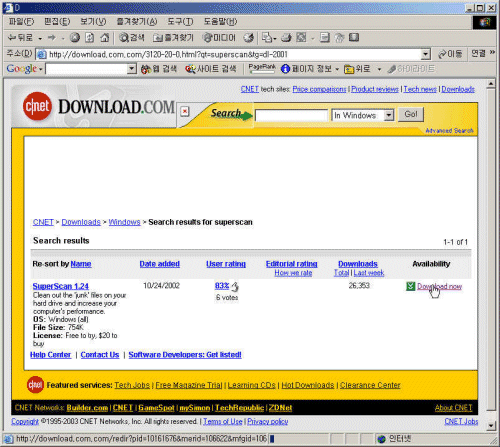Re-sort results by Date added
Image resolution: width=500 pixels, height=447 pixels.
[x=160, y=264]
